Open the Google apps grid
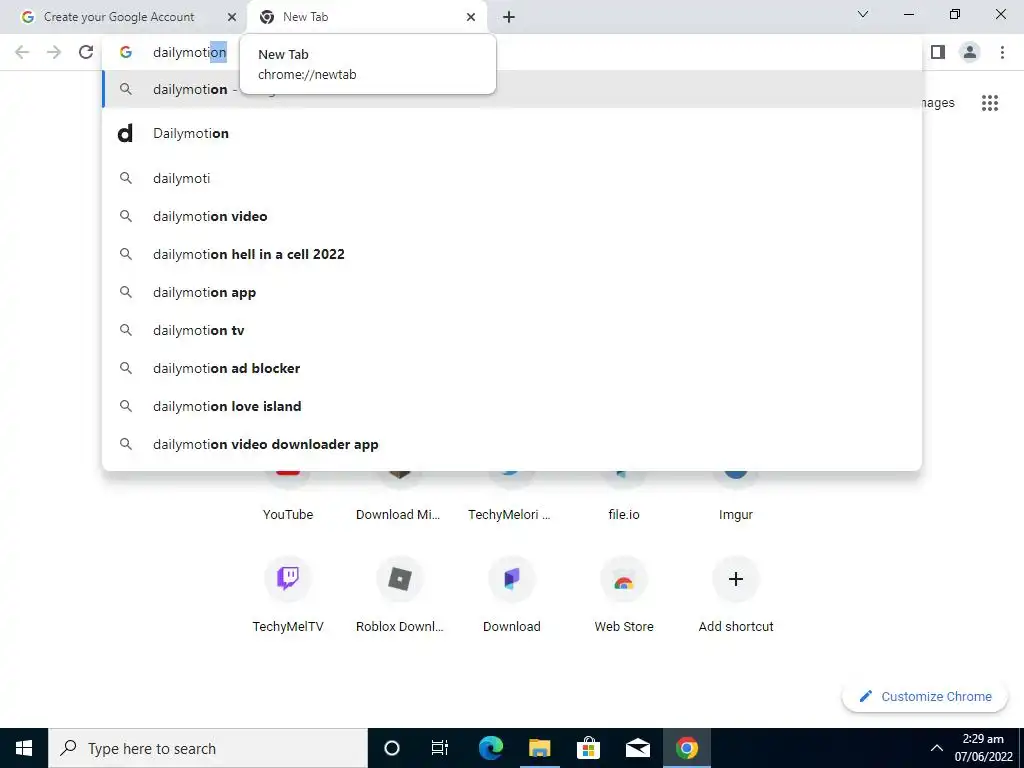1024x768 pixels. 990,103
